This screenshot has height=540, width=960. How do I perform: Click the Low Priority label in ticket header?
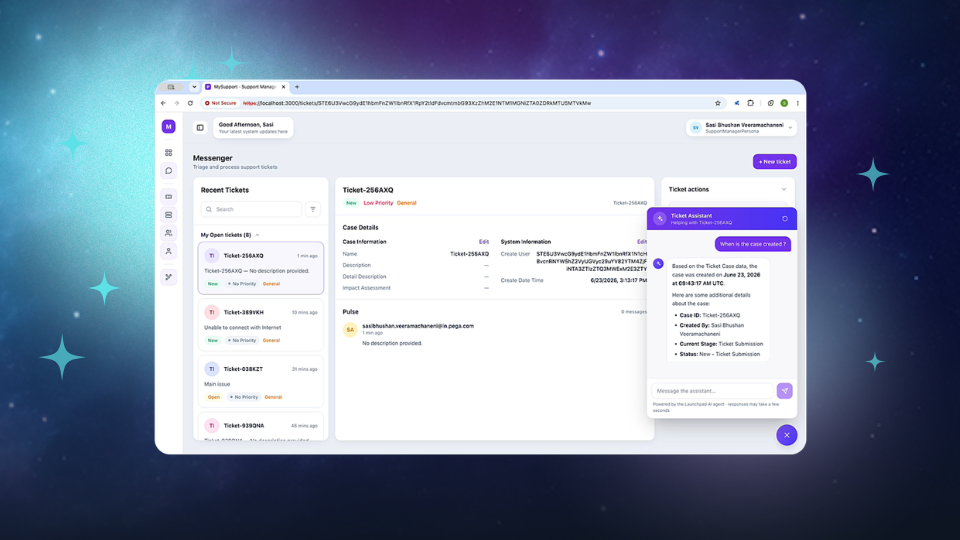(x=378, y=203)
